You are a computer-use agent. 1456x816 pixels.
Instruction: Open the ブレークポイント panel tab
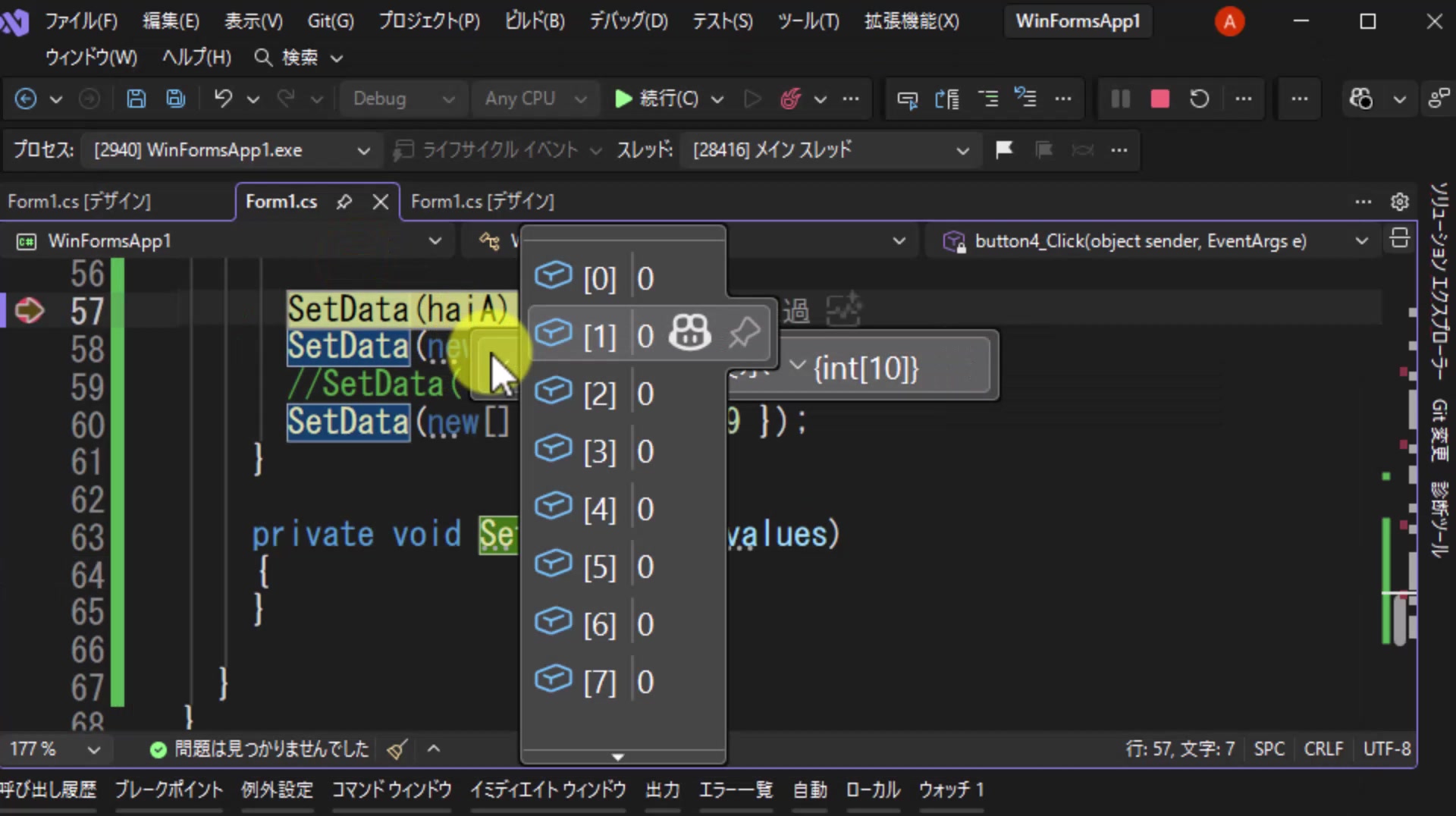point(169,789)
